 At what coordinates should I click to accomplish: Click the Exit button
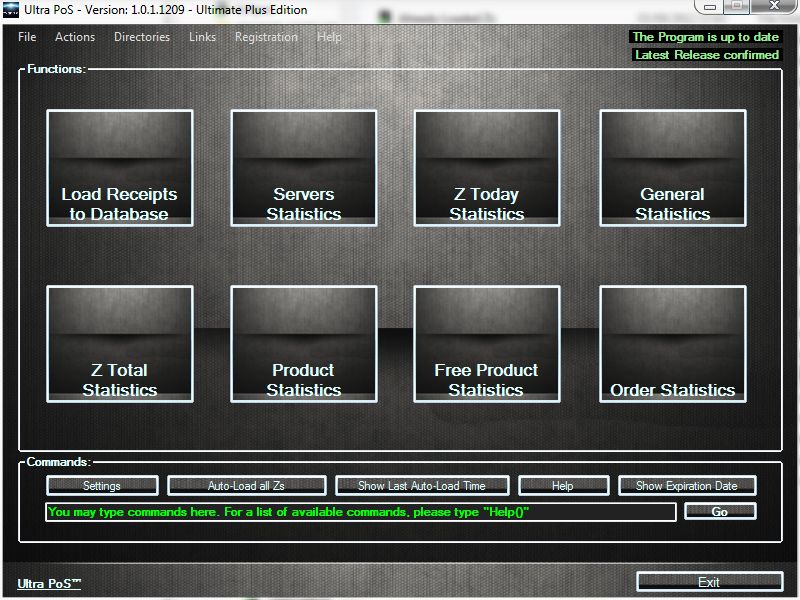709,582
